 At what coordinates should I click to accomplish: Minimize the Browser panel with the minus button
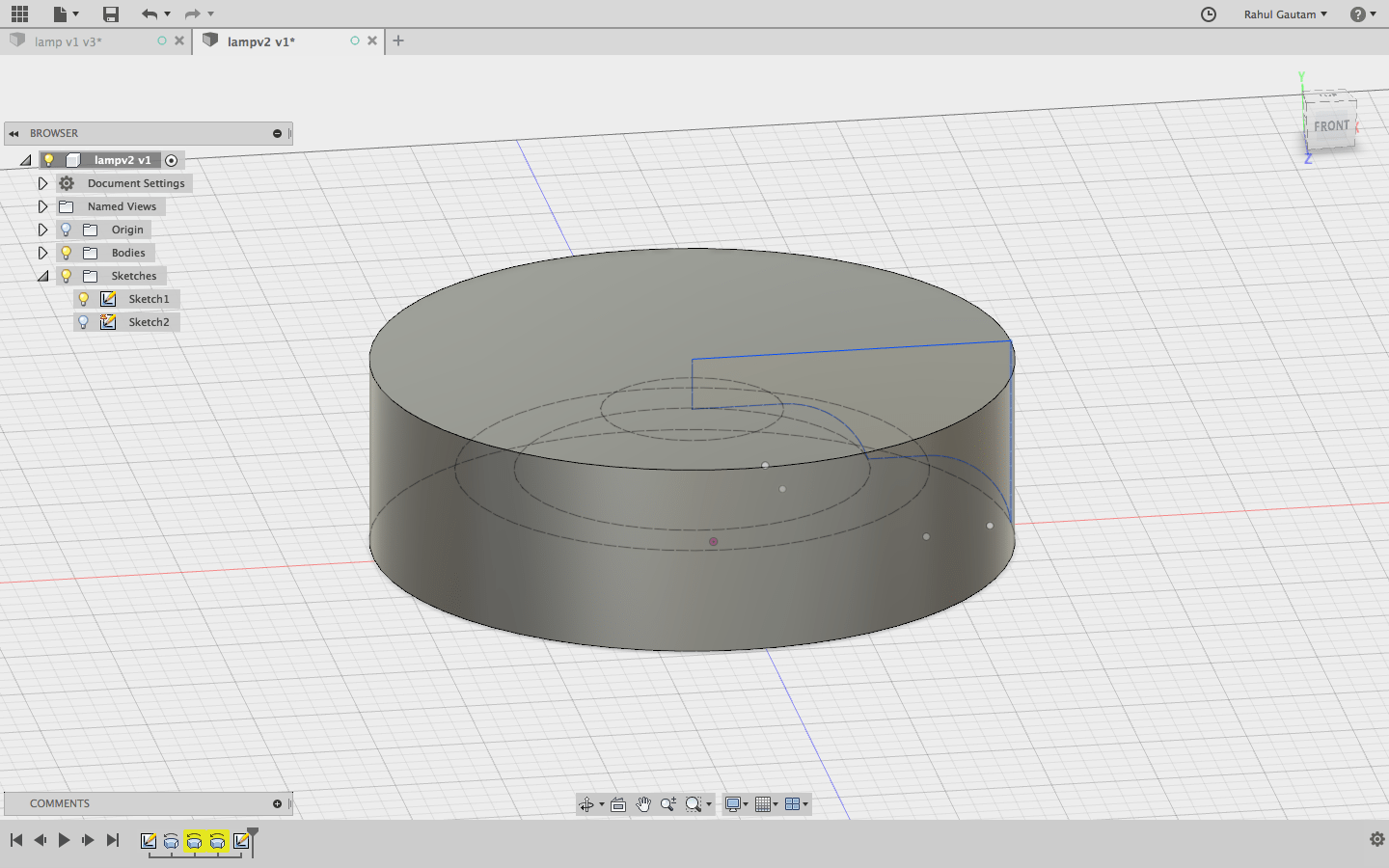tap(277, 133)
